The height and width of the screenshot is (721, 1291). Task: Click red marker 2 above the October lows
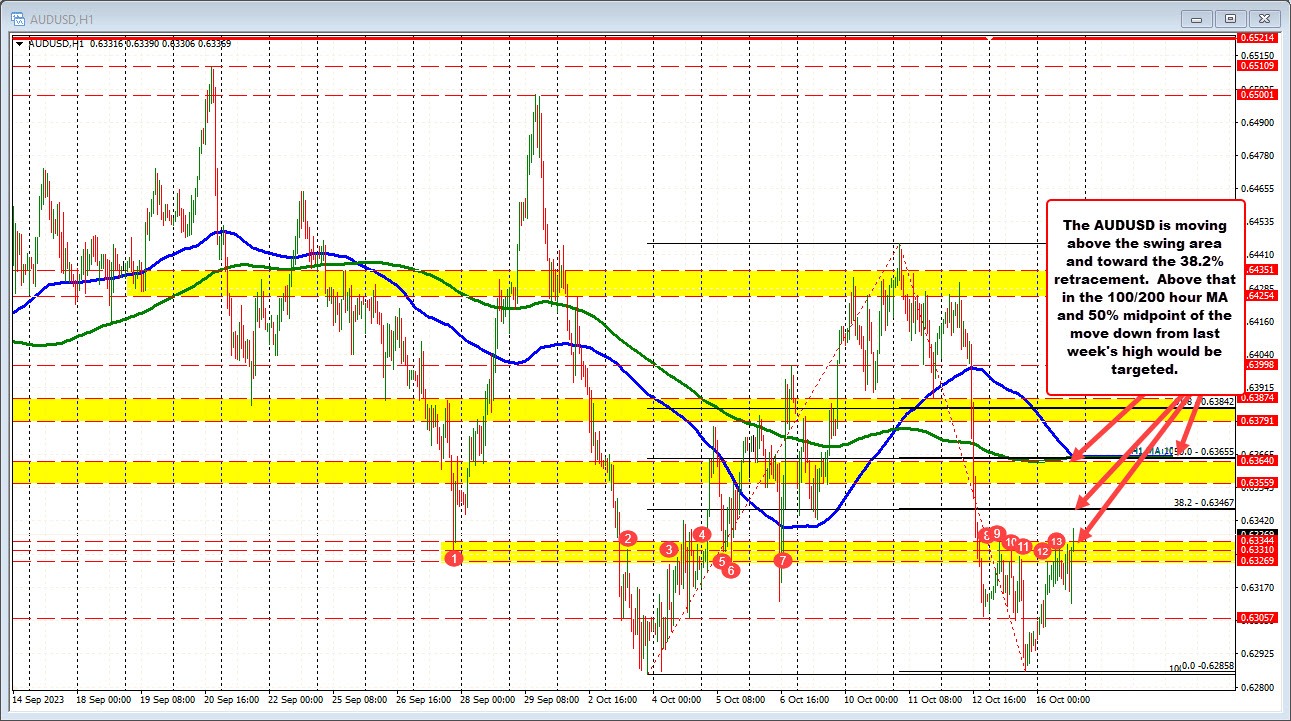click(627, 538)
